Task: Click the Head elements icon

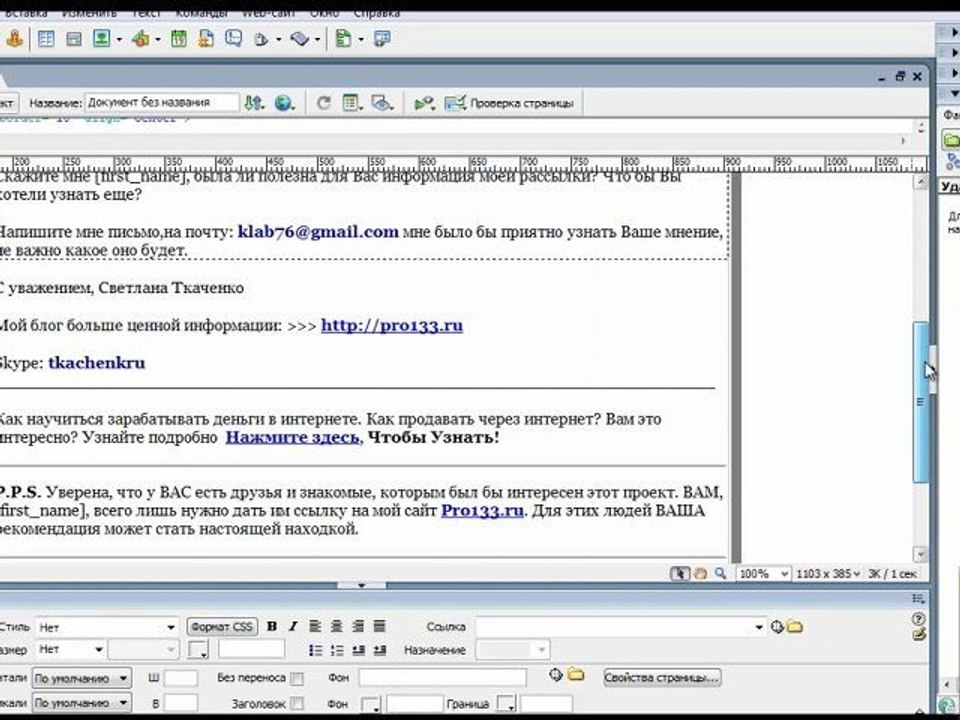Action: (261, 40)
